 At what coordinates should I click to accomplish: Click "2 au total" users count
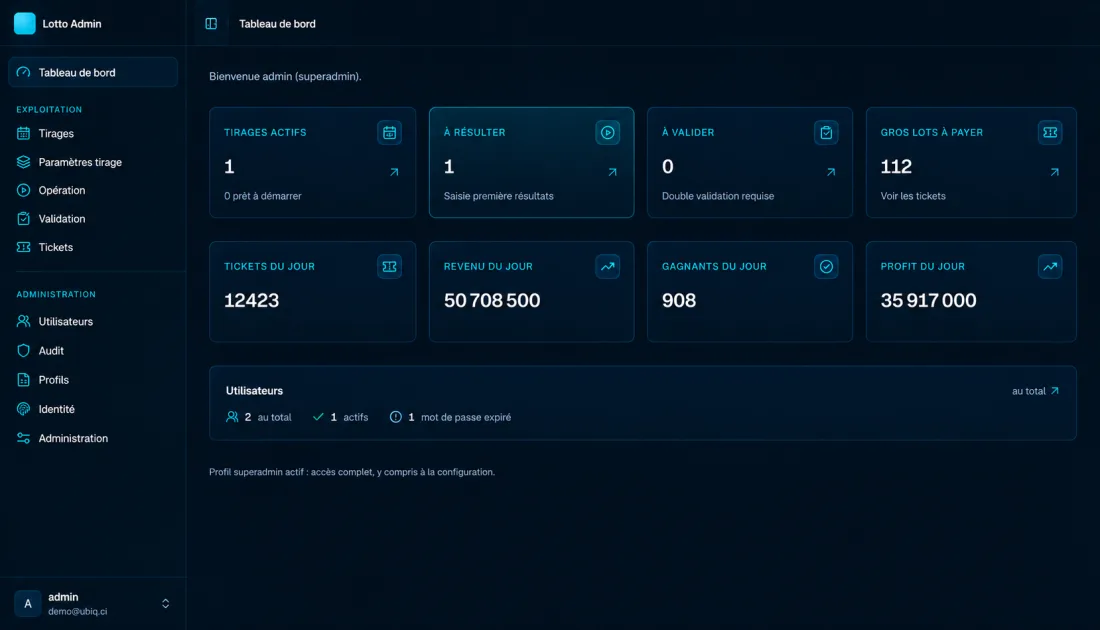pyautogui.click(x=259, y=417)
